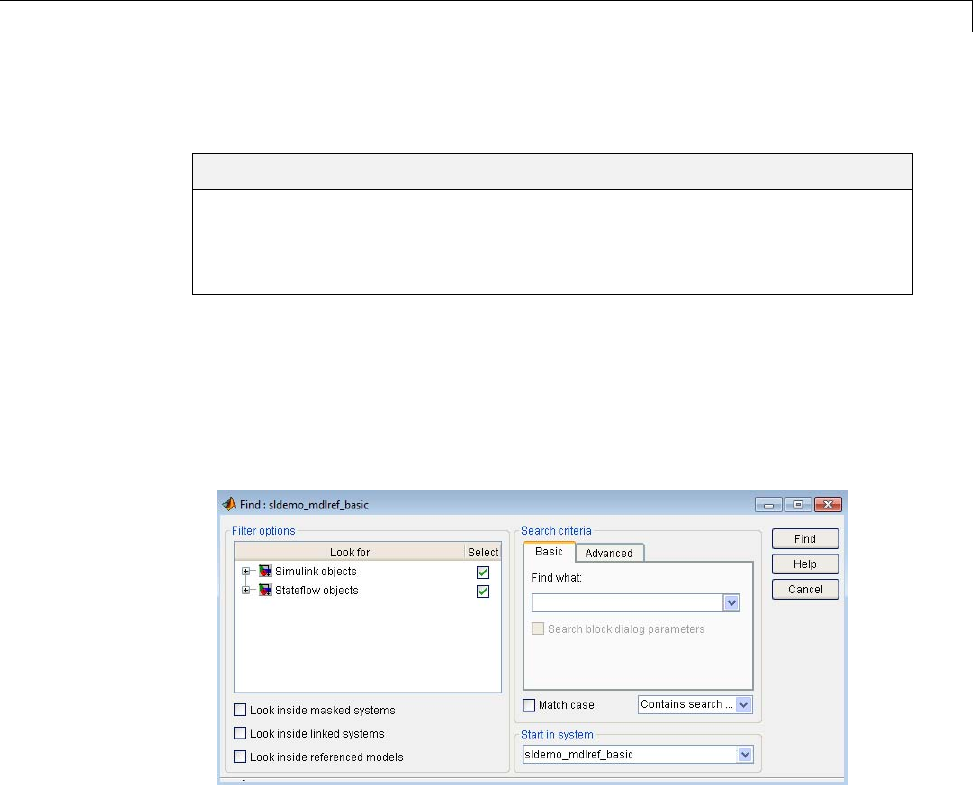
Task: Uncheck the Stateflow objects Select checkbox
Action: tap(483, 591)
